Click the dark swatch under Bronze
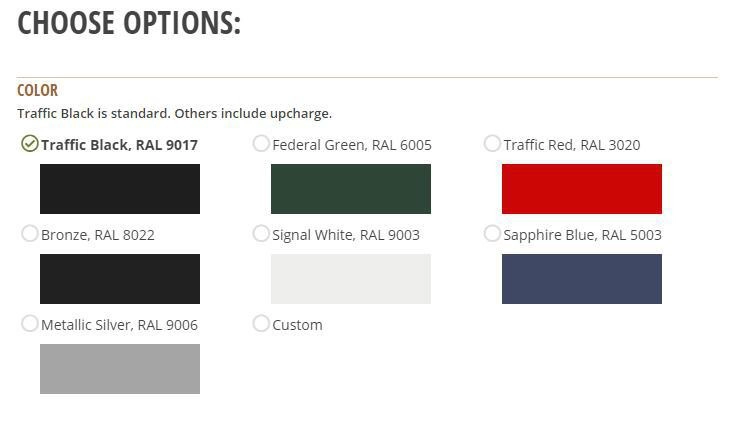Screen dimensions: 736x426 point(120,279)
